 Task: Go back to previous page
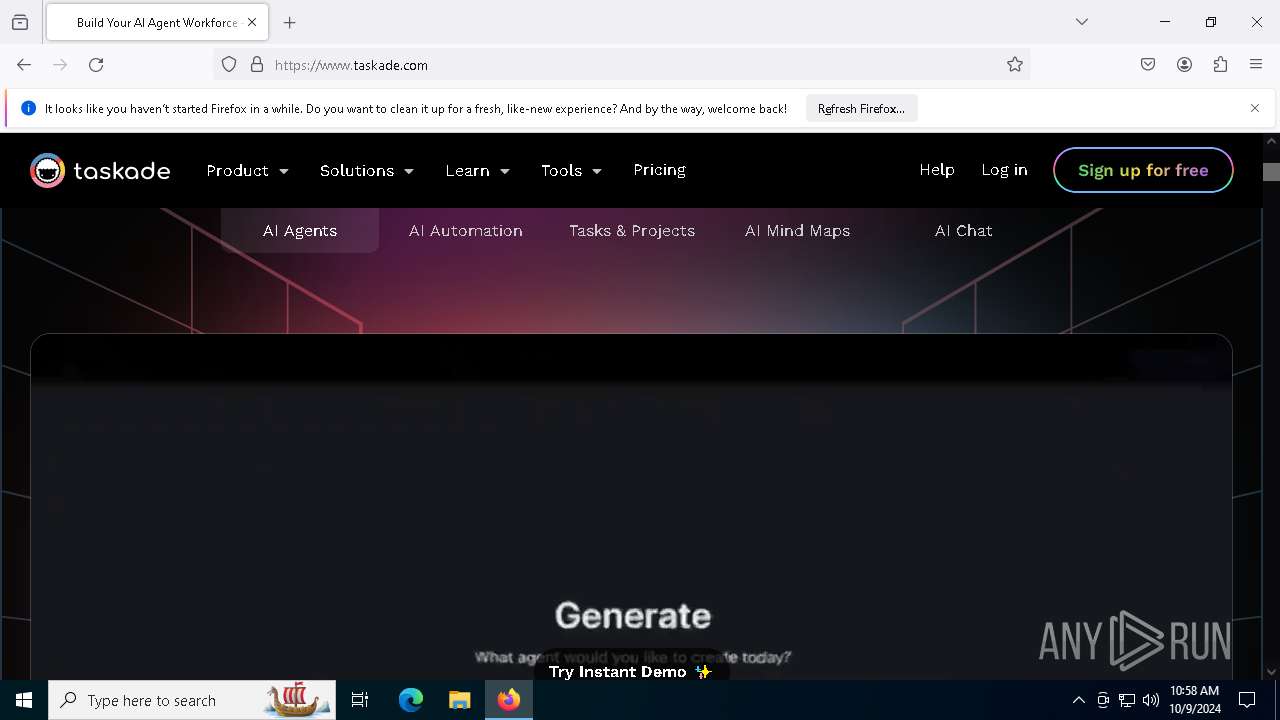click(24, 65)
